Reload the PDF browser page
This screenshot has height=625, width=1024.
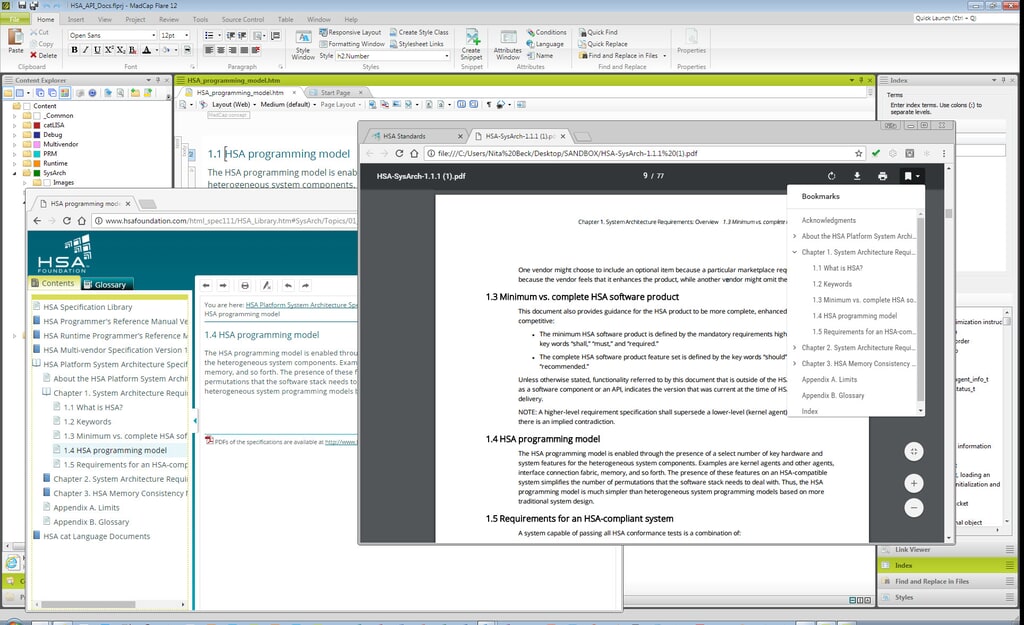(x=399, y=153)
